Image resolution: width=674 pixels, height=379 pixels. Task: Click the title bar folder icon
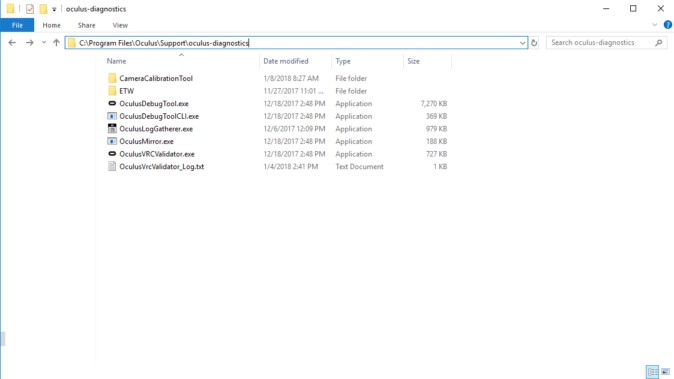(x=10, y=9)
